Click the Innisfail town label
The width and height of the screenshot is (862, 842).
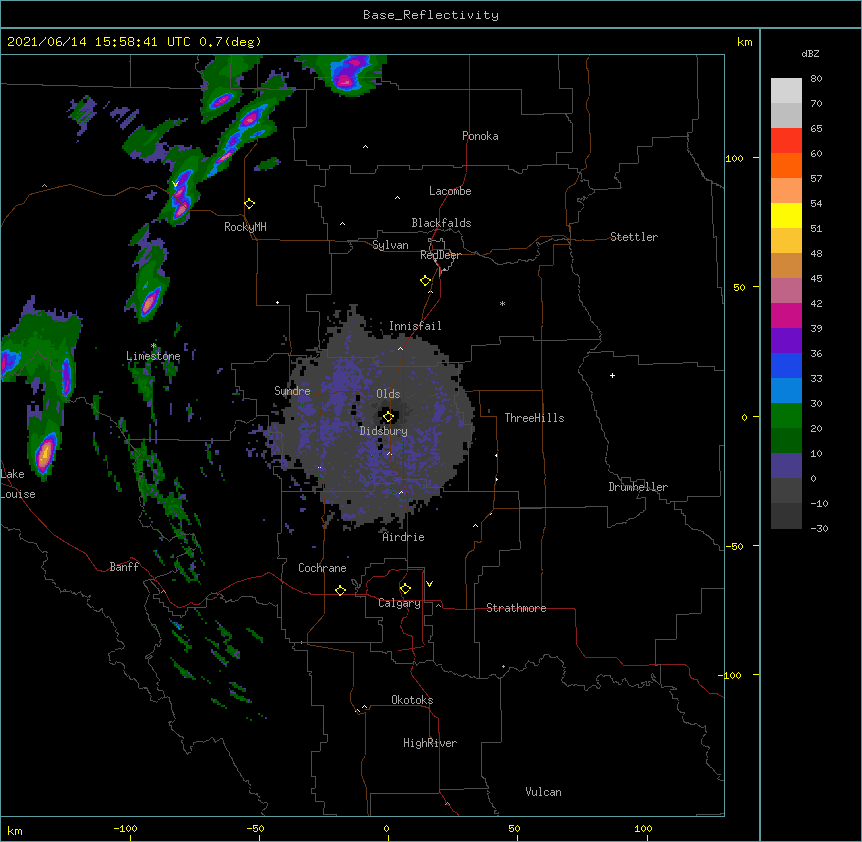pyautogui.click(x=415, y=326)
